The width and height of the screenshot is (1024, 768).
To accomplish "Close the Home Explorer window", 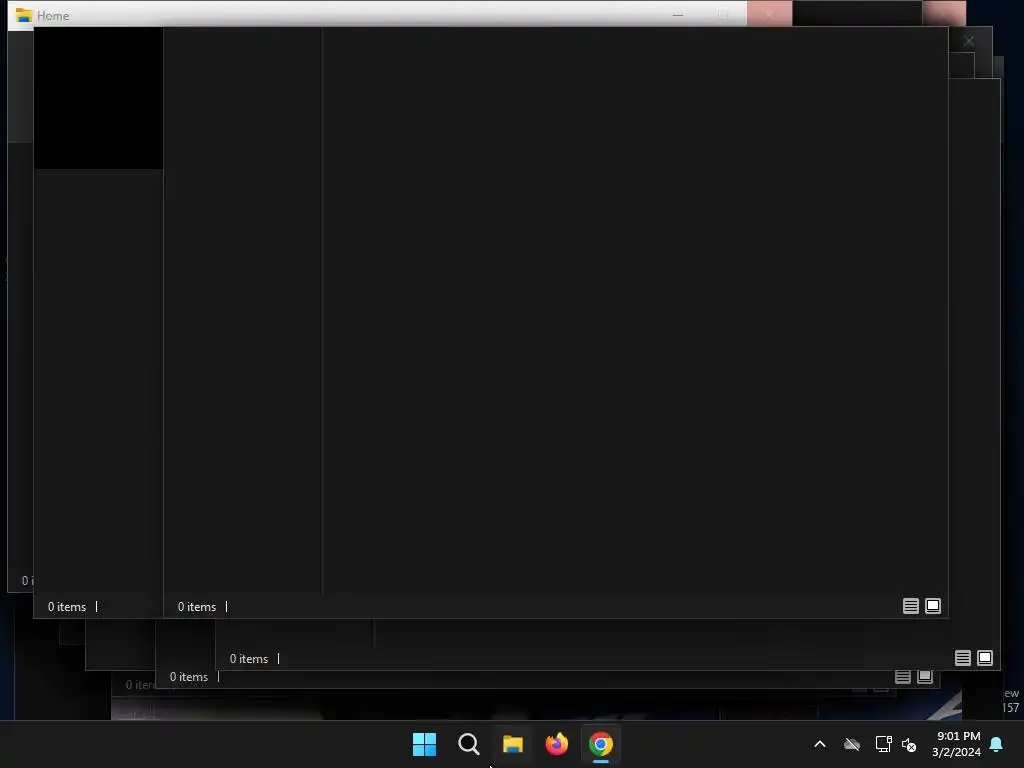I will 769,14.
